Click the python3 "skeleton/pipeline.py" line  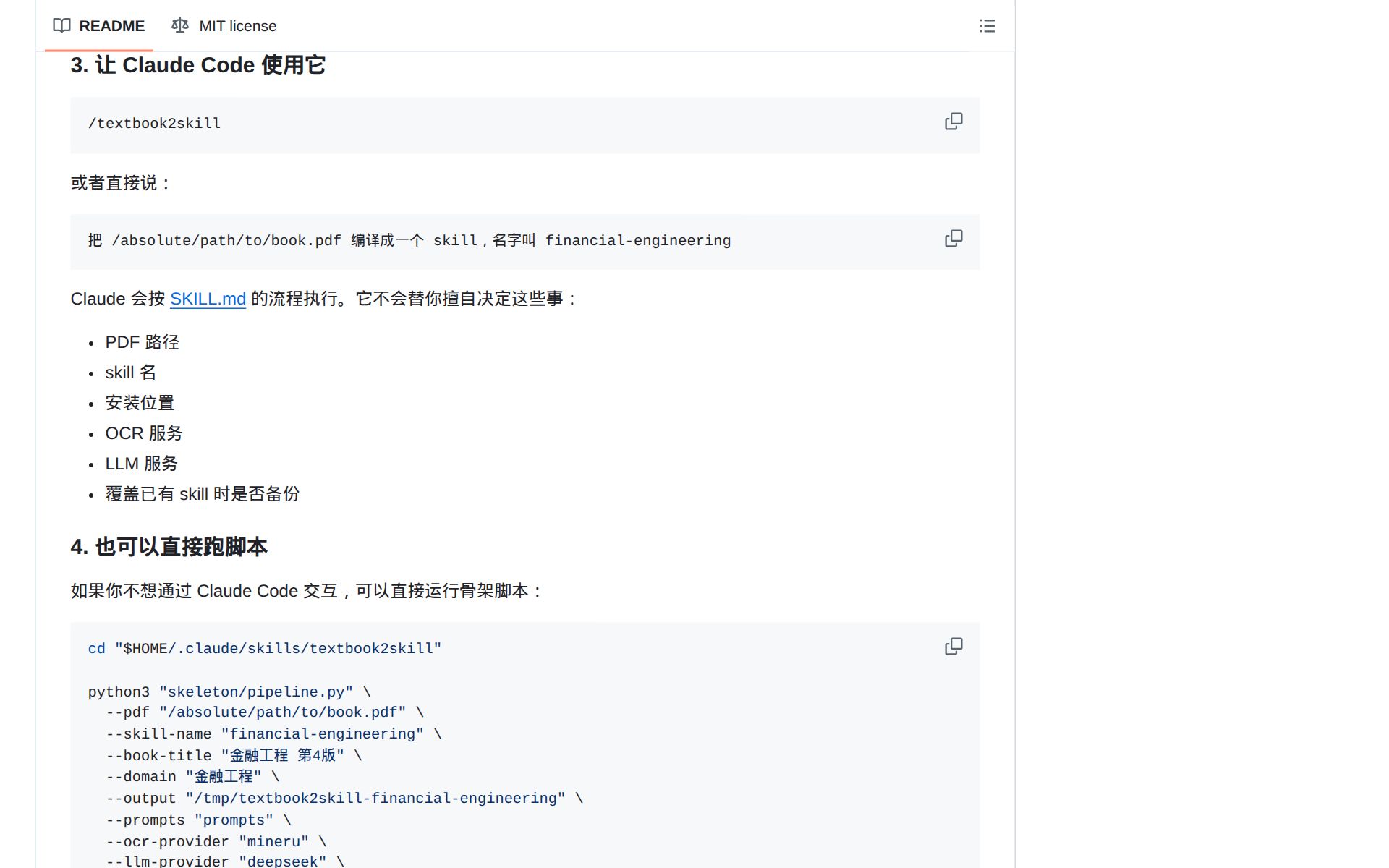(229, 692)
